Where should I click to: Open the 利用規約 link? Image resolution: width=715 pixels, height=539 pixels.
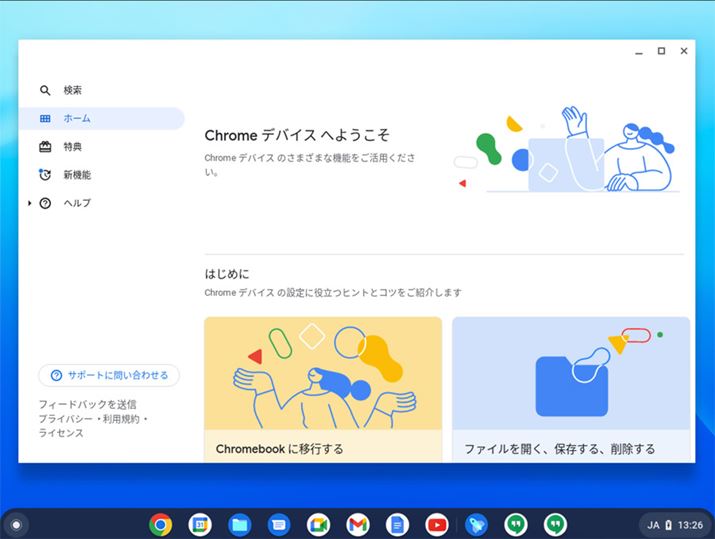coord(120,419)
